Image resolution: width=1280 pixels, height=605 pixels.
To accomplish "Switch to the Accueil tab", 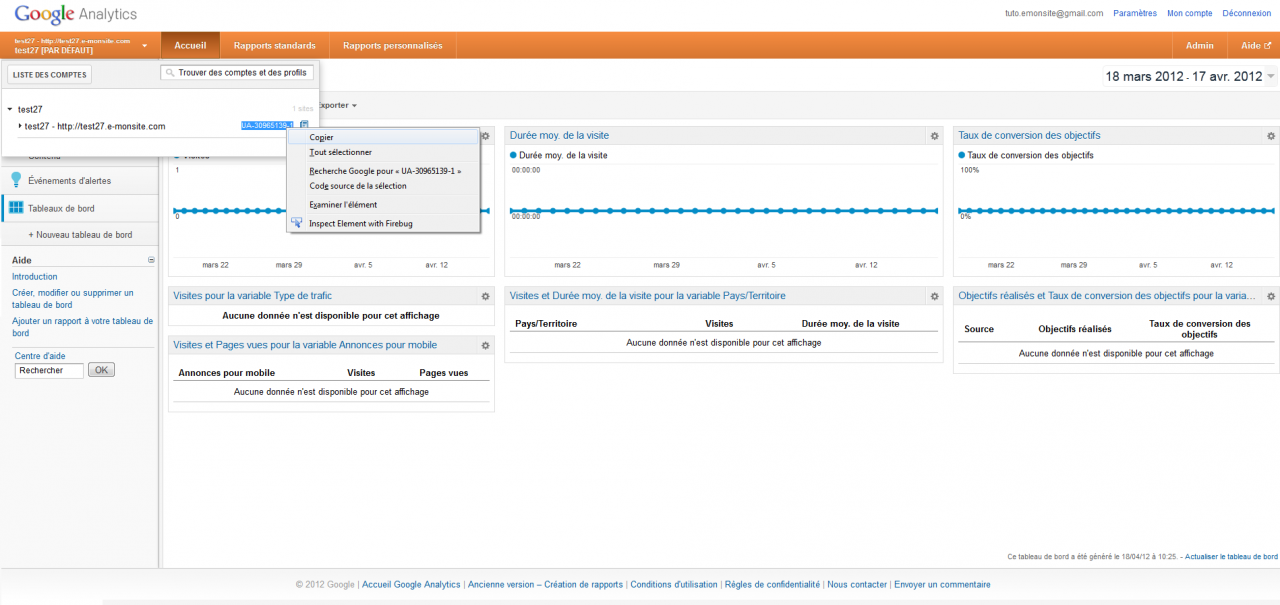I will tap(190, 45).
